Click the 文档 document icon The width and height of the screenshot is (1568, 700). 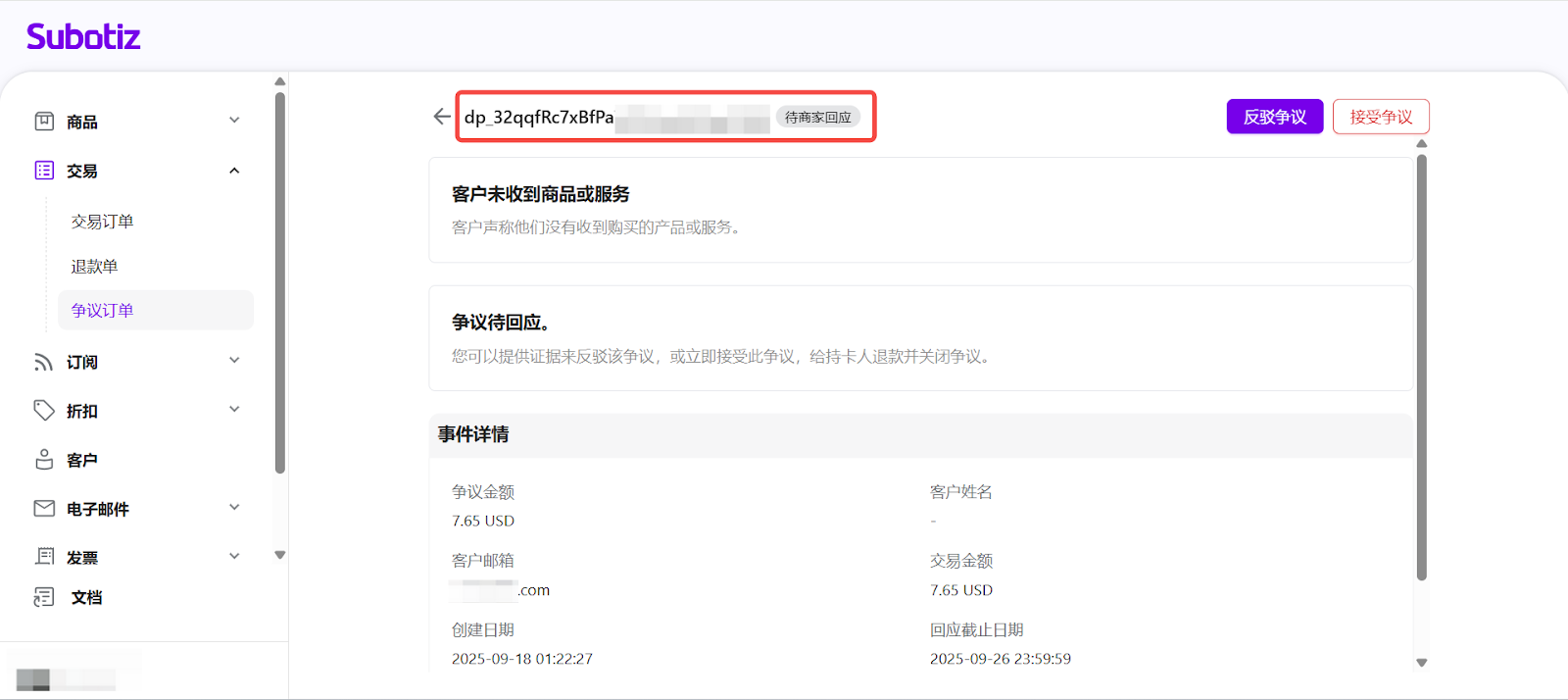click(44, 597)
